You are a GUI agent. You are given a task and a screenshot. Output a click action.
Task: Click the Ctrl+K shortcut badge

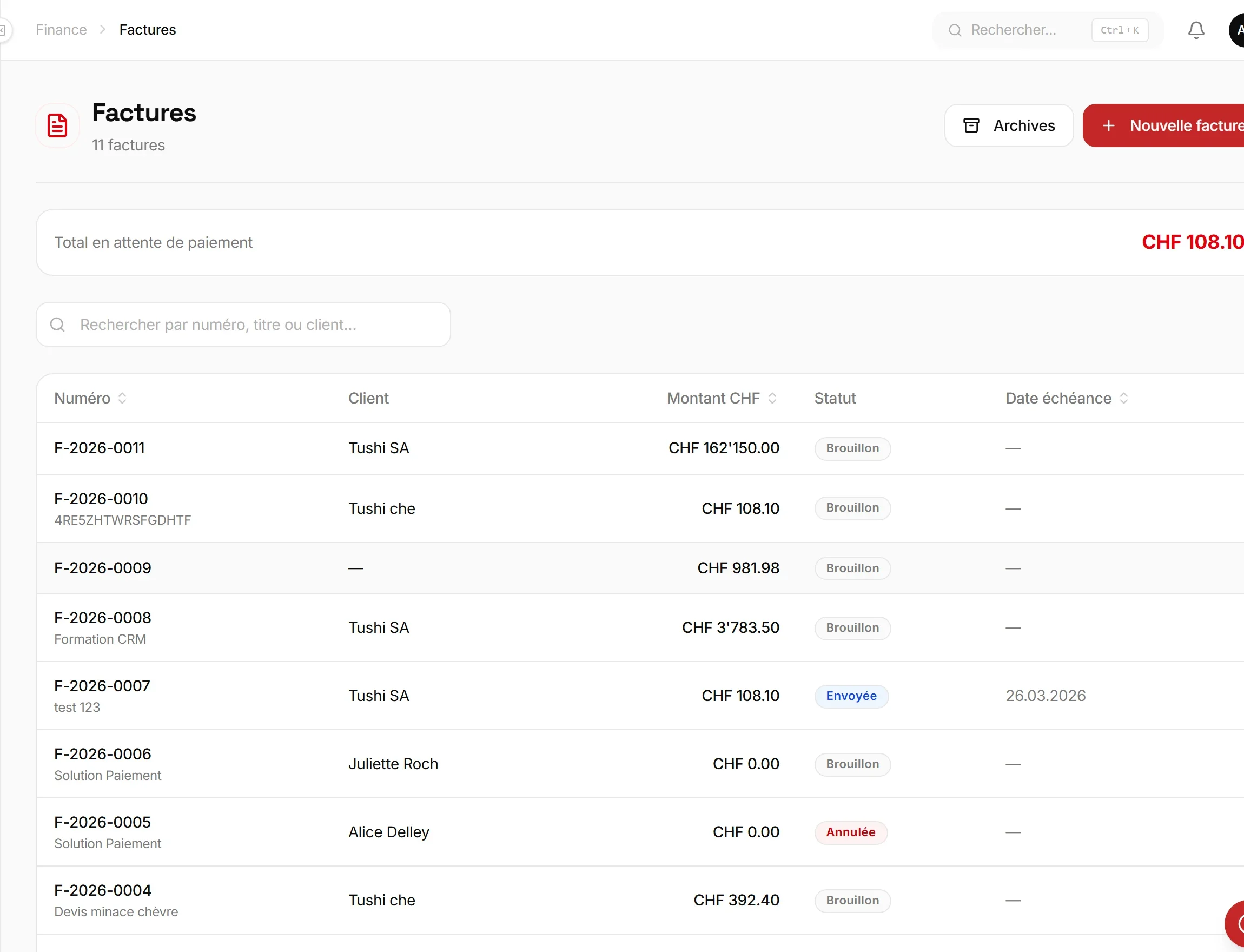[1119, 30]
